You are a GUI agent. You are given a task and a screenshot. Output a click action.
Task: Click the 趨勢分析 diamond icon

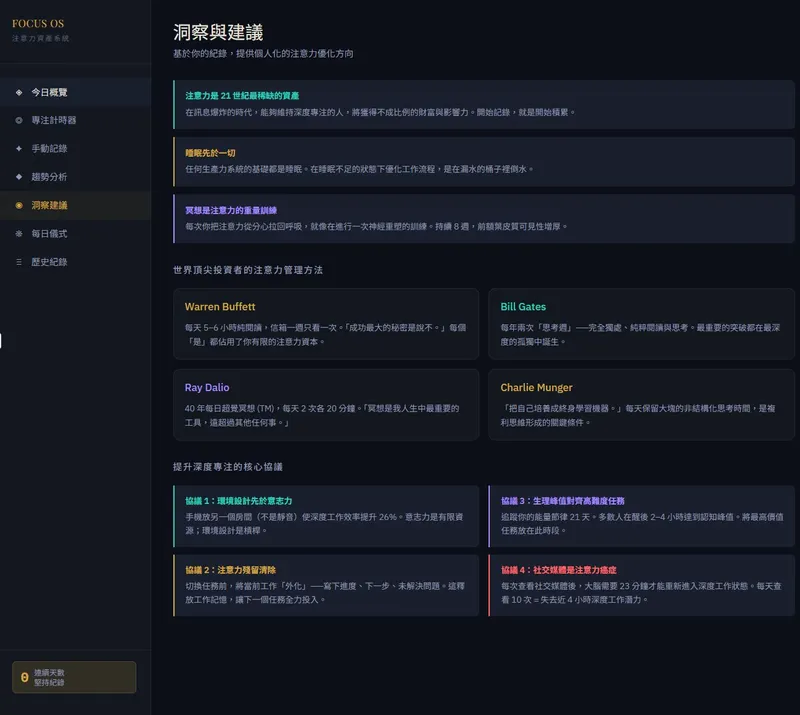coord(19,177)
